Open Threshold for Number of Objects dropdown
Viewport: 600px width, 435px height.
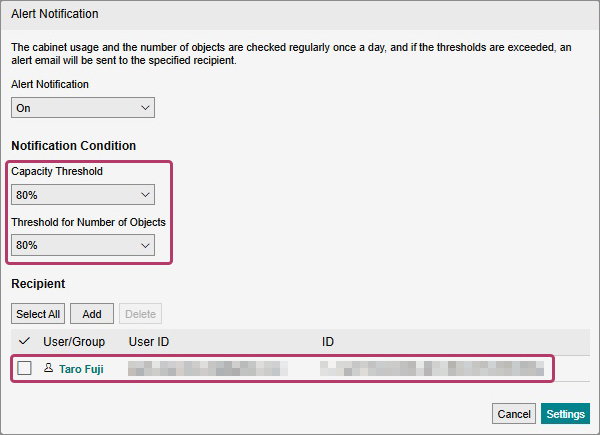(83, 245)
